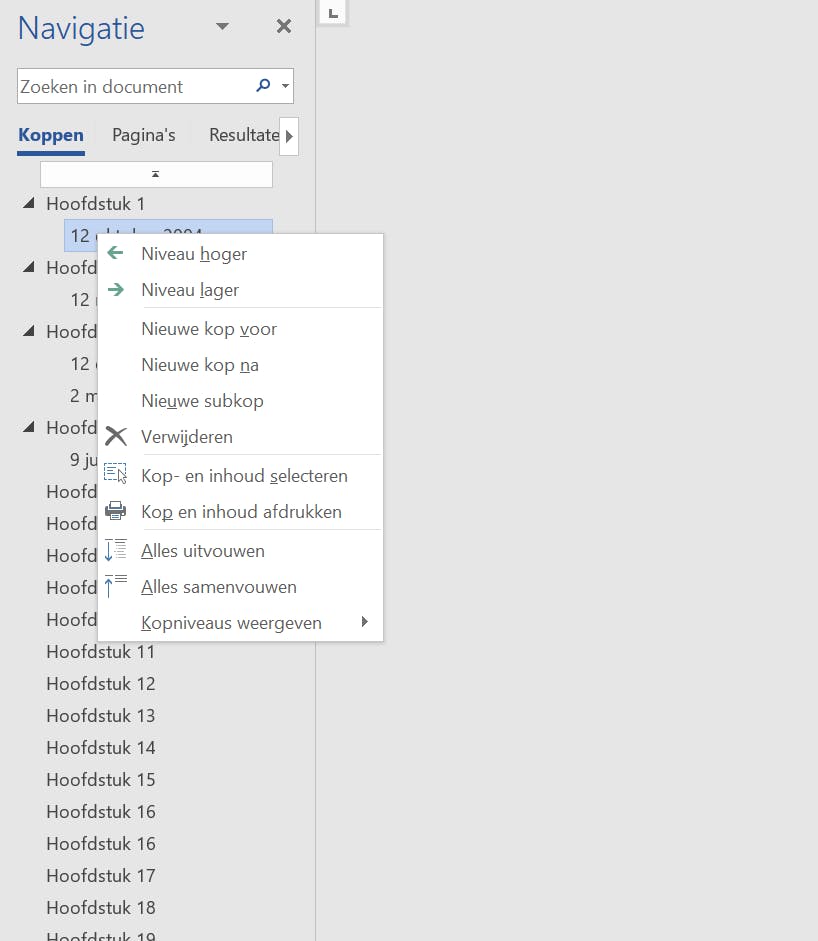The height and width of the screenshot is (941, 818).
Task: Click the green right arrow icon for Niveau lager
Action: pos(115,289)
